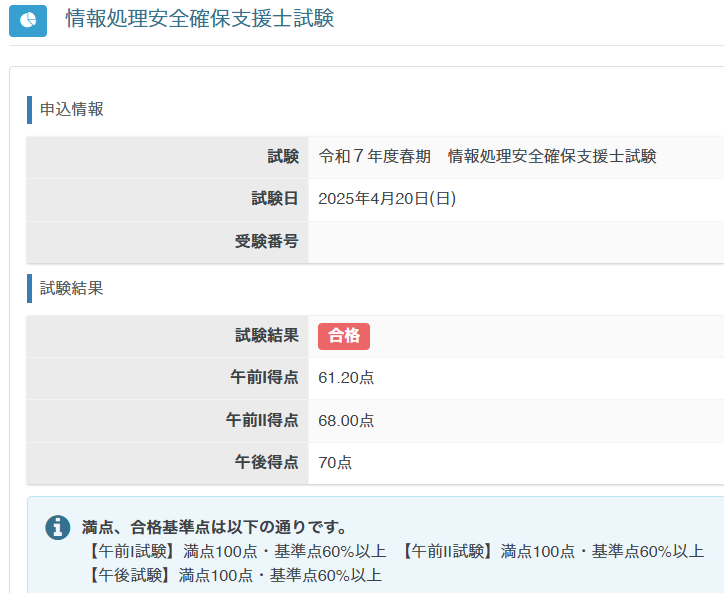Click the 試験結果 section heading
The image size is (724, 593).
click(72, 288)
